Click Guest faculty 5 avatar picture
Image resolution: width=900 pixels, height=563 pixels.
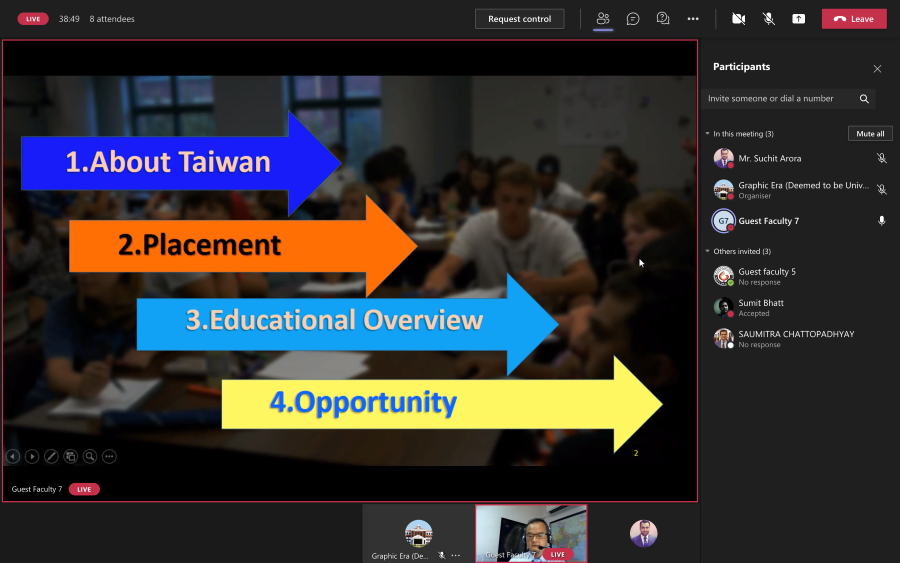723,276
